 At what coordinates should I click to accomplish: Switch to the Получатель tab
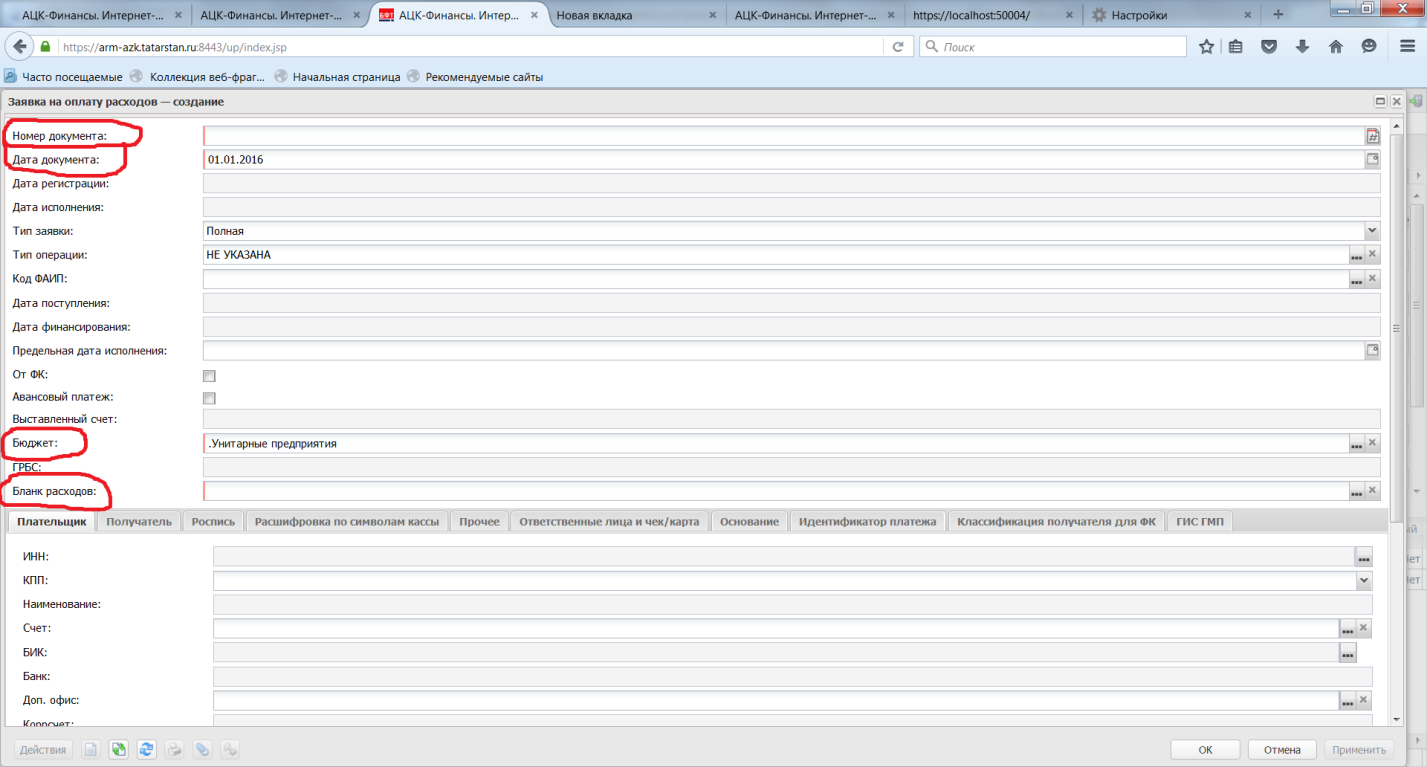[140, 521]
